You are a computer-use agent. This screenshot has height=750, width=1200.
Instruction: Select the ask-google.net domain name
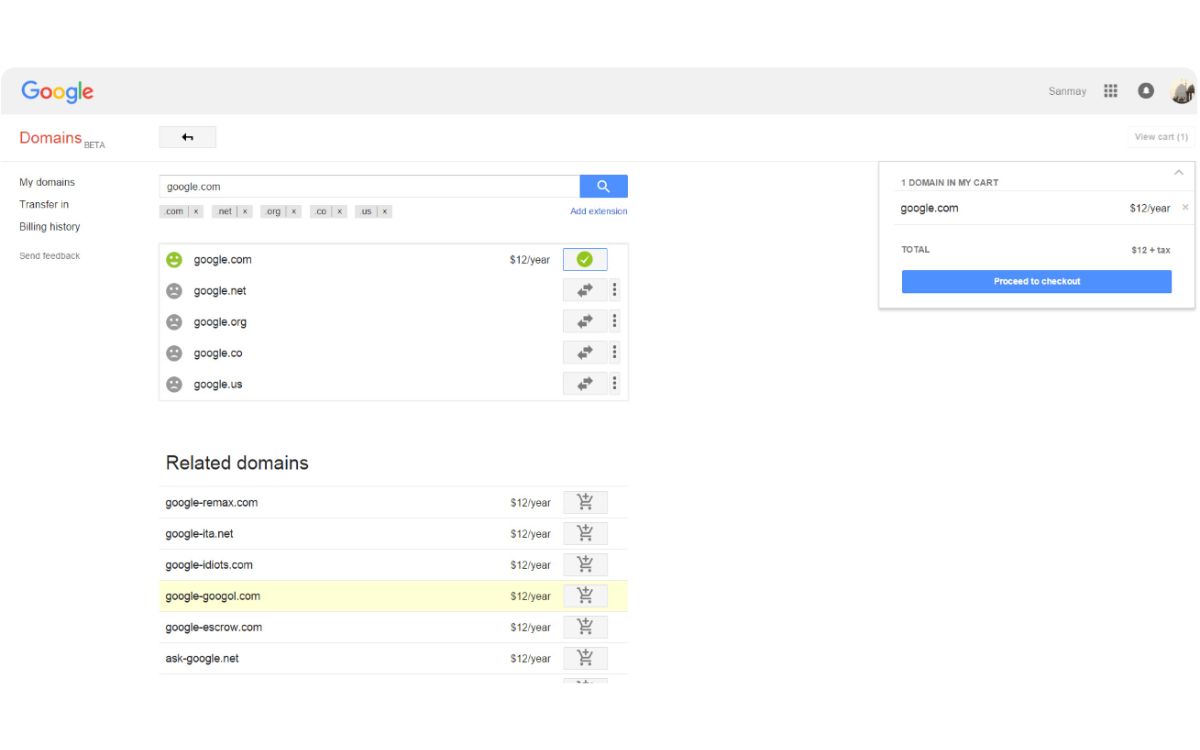[x=202, y=658]
